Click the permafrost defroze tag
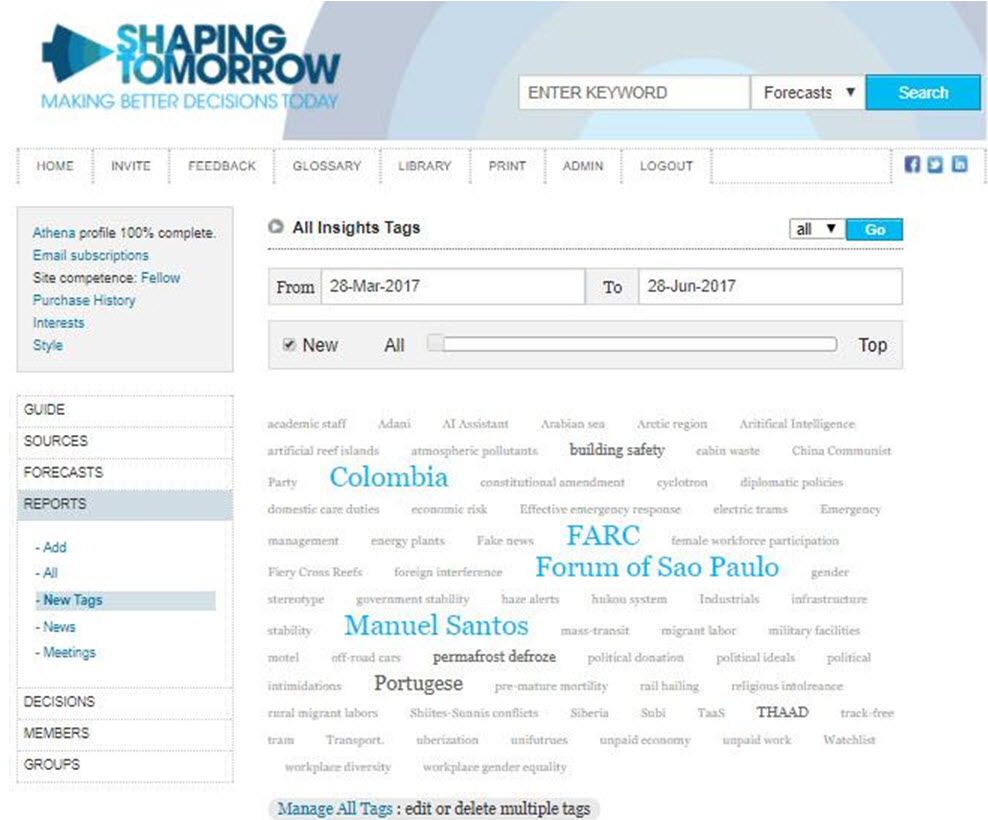 (494, 657)
